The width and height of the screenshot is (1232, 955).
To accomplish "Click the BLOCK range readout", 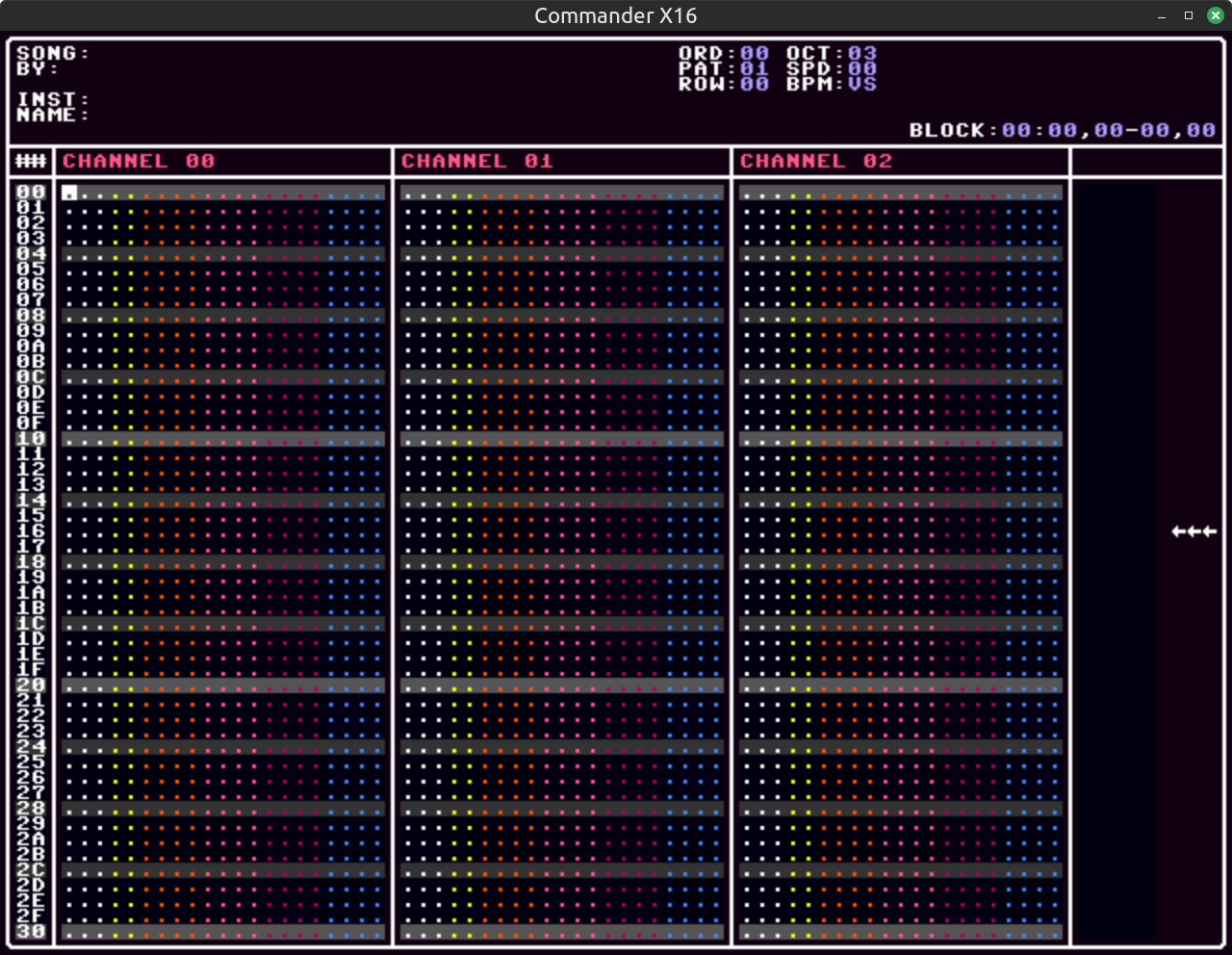I will click(1109, 131).
